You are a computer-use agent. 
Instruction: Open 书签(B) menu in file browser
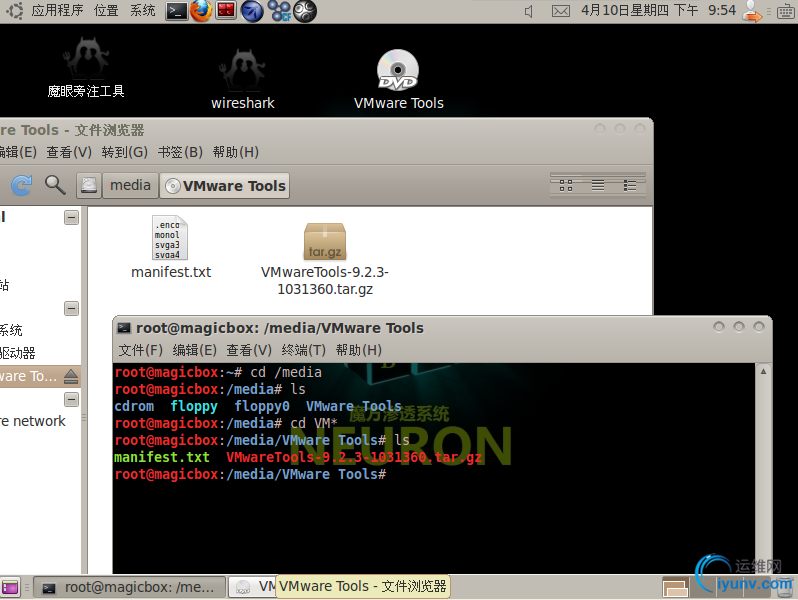coord(180,152)
